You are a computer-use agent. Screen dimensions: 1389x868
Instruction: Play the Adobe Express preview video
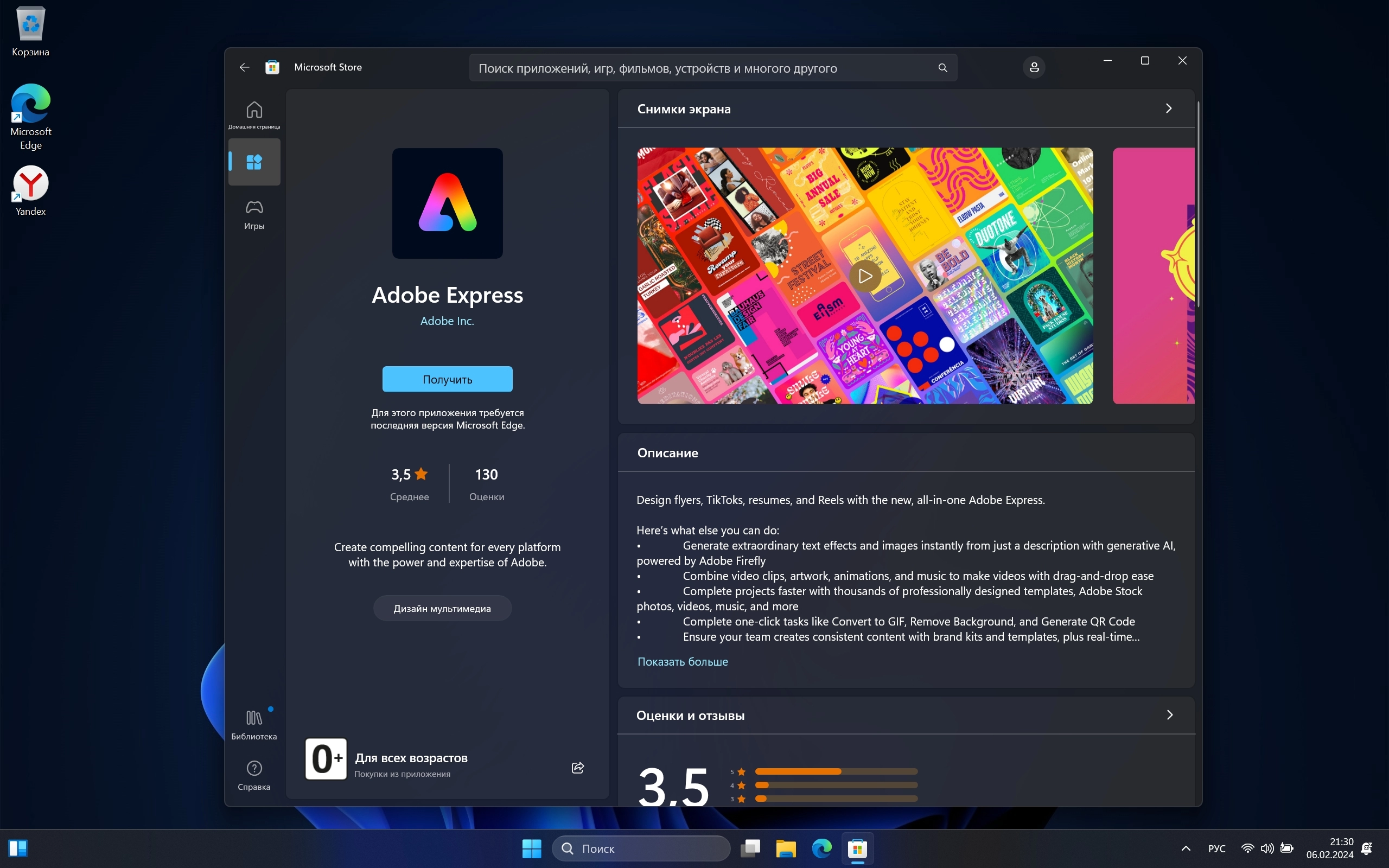865,276
